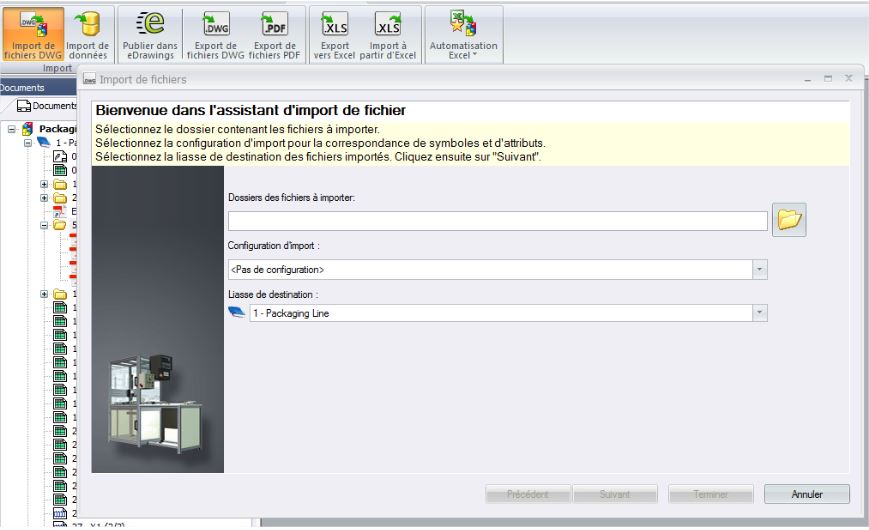Open the Automatisation Excel dropdown button
869x530 pixels.
point(463,34)
